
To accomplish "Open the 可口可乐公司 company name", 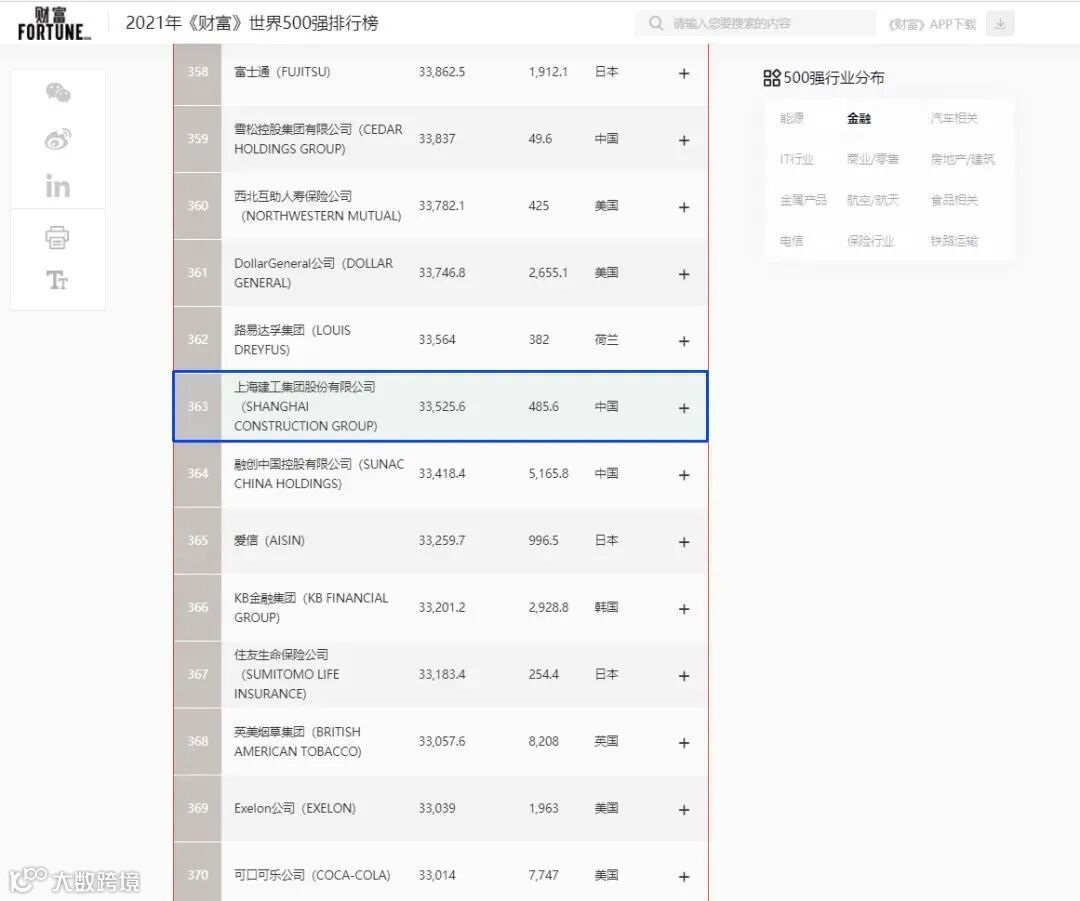I will pyautogui.click(x=312, y=875).
